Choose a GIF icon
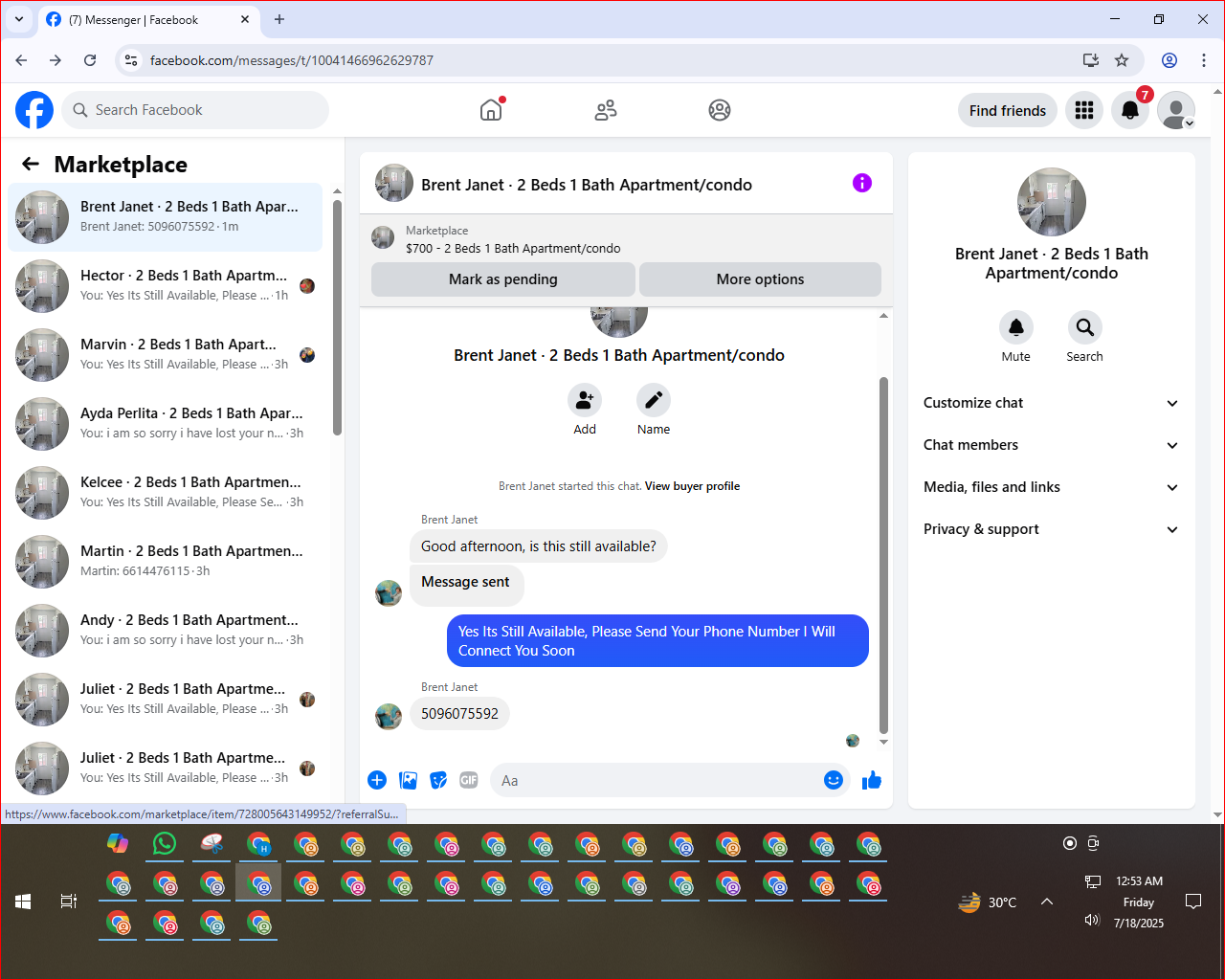 (469, 780)
